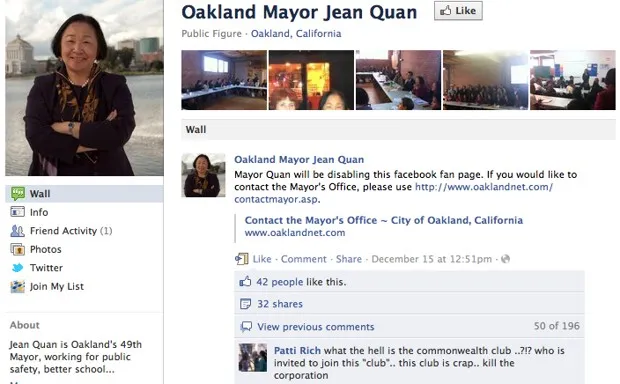Open the first meeting room photo thumbnail
Screen dimensions: 620x384
point(224,80)
